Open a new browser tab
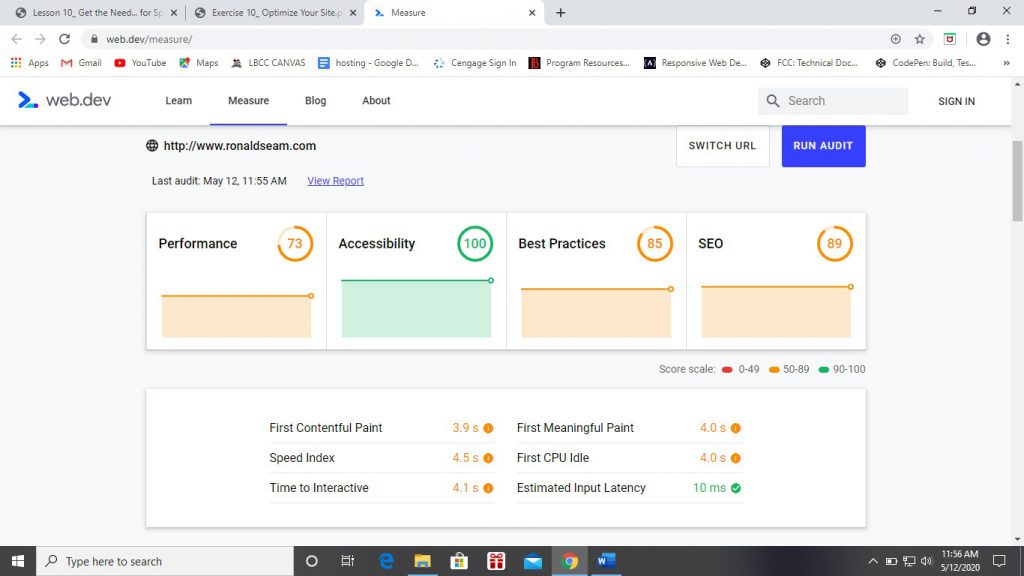Viewport: 1024px width, 576px height. (x=560, y=13)
